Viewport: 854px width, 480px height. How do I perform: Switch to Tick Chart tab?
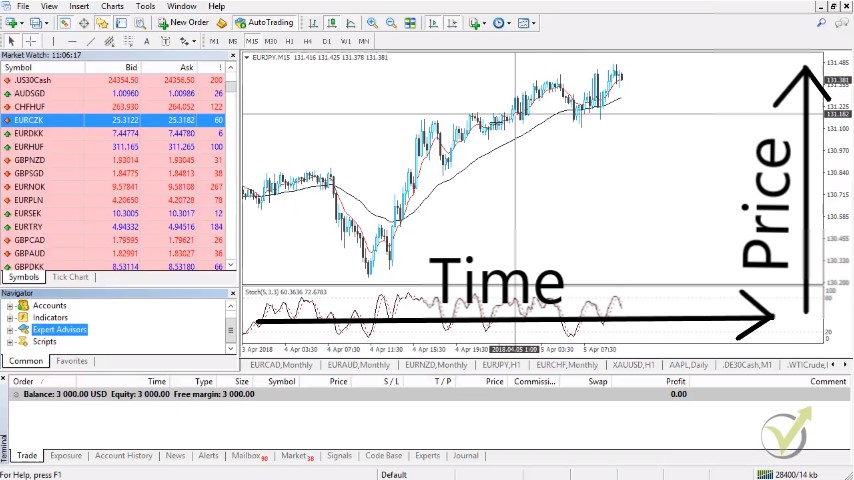click(70, 277)
